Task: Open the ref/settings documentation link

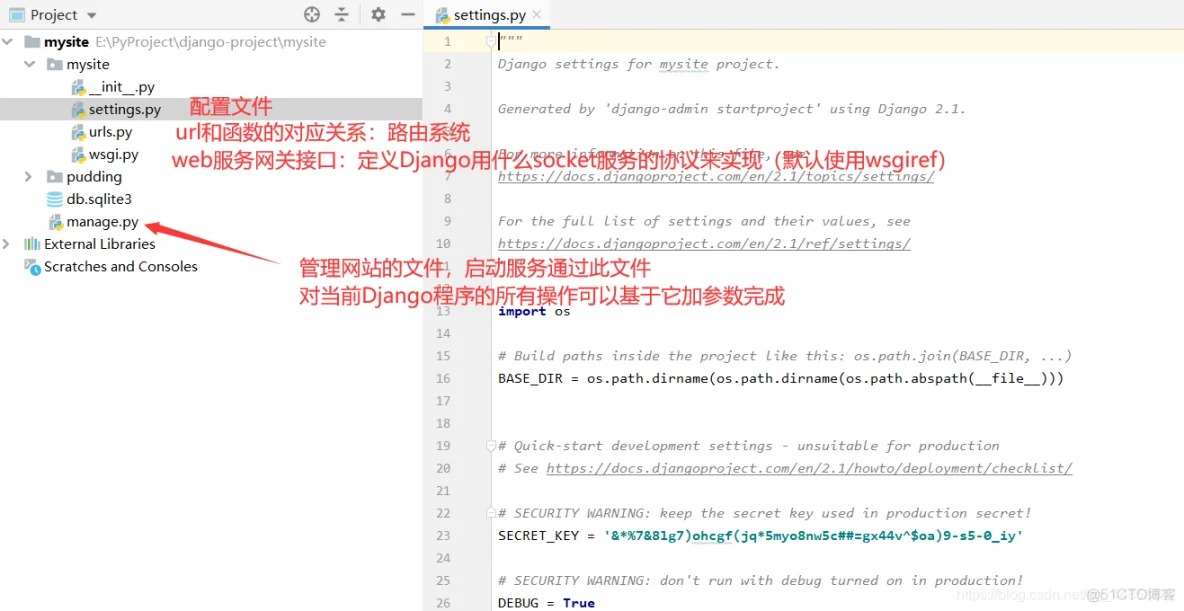Action: click(x=704, y=244)
